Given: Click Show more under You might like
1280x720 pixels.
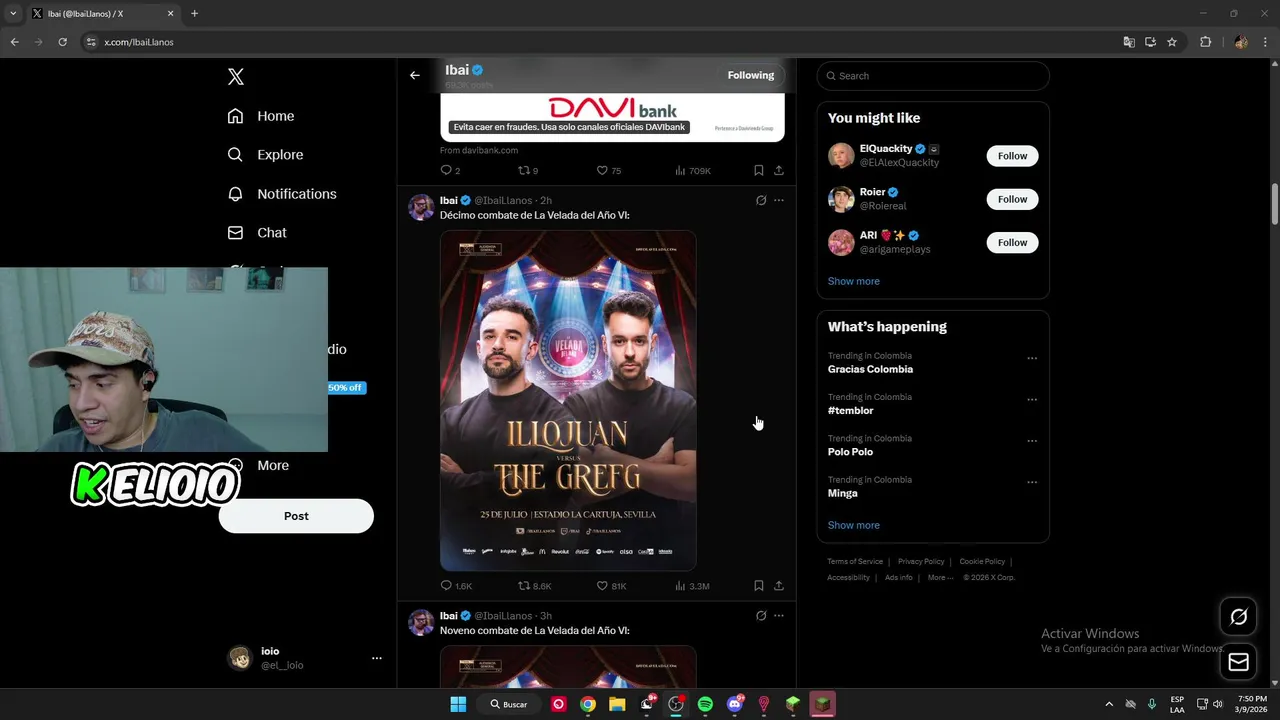Looking at the screenshot, I should (x=854, y=281).
